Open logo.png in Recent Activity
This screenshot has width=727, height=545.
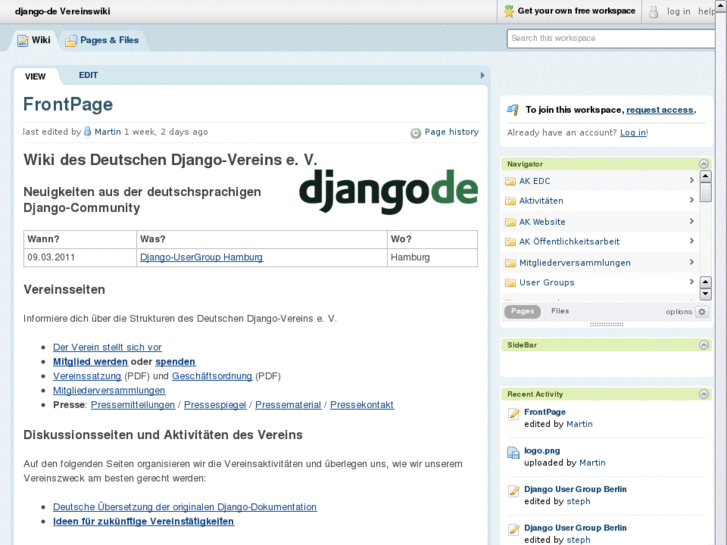542,450
